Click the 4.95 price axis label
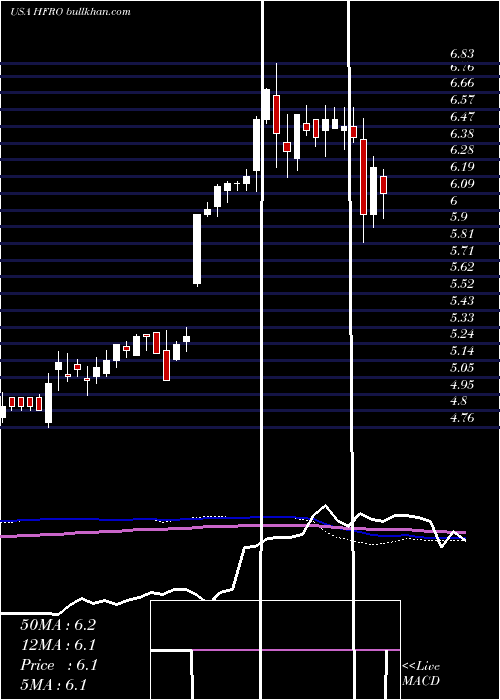Screen dimensions: 500x700 coord(462,384)
